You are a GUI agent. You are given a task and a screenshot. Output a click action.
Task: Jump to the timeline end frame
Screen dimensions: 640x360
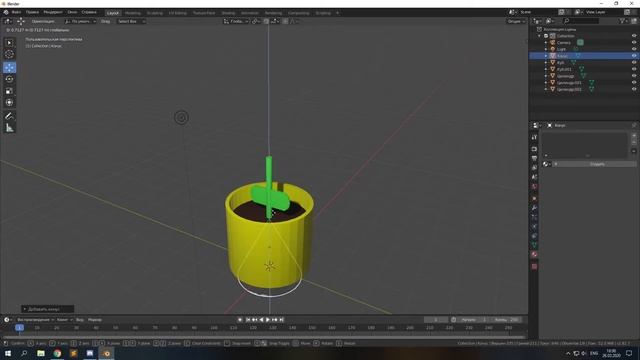(x=281, y=320)
